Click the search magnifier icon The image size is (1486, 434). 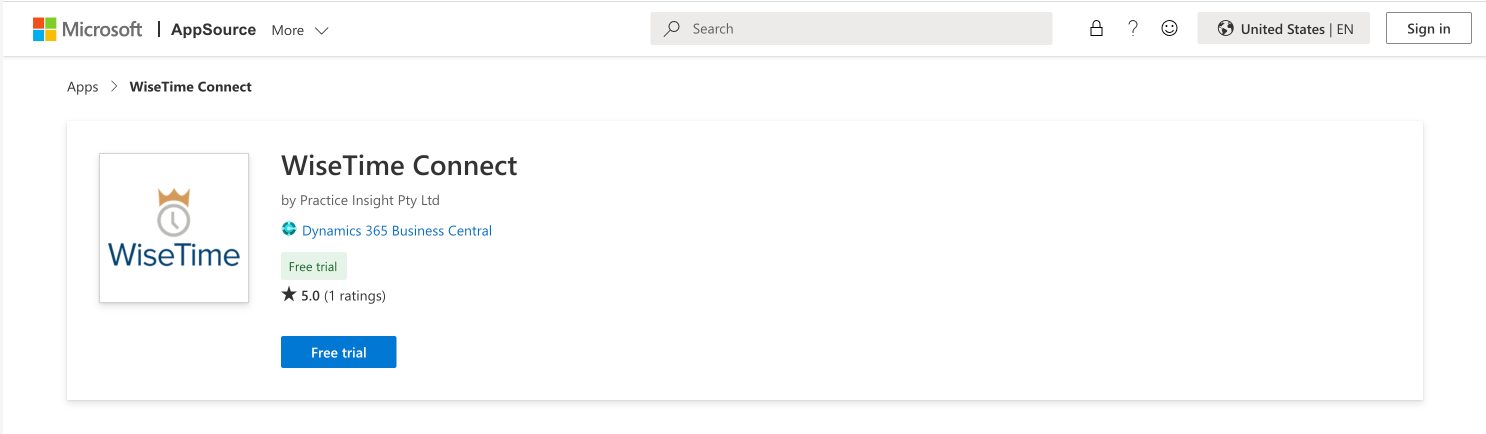click(x=673, y=29)
